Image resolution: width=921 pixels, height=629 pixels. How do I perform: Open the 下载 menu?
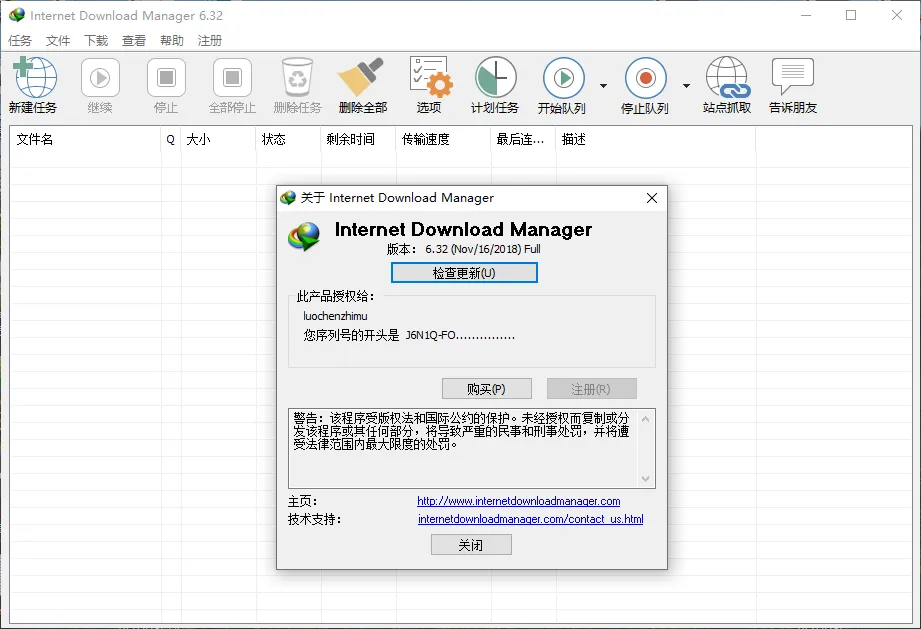[x=96, y=41]
